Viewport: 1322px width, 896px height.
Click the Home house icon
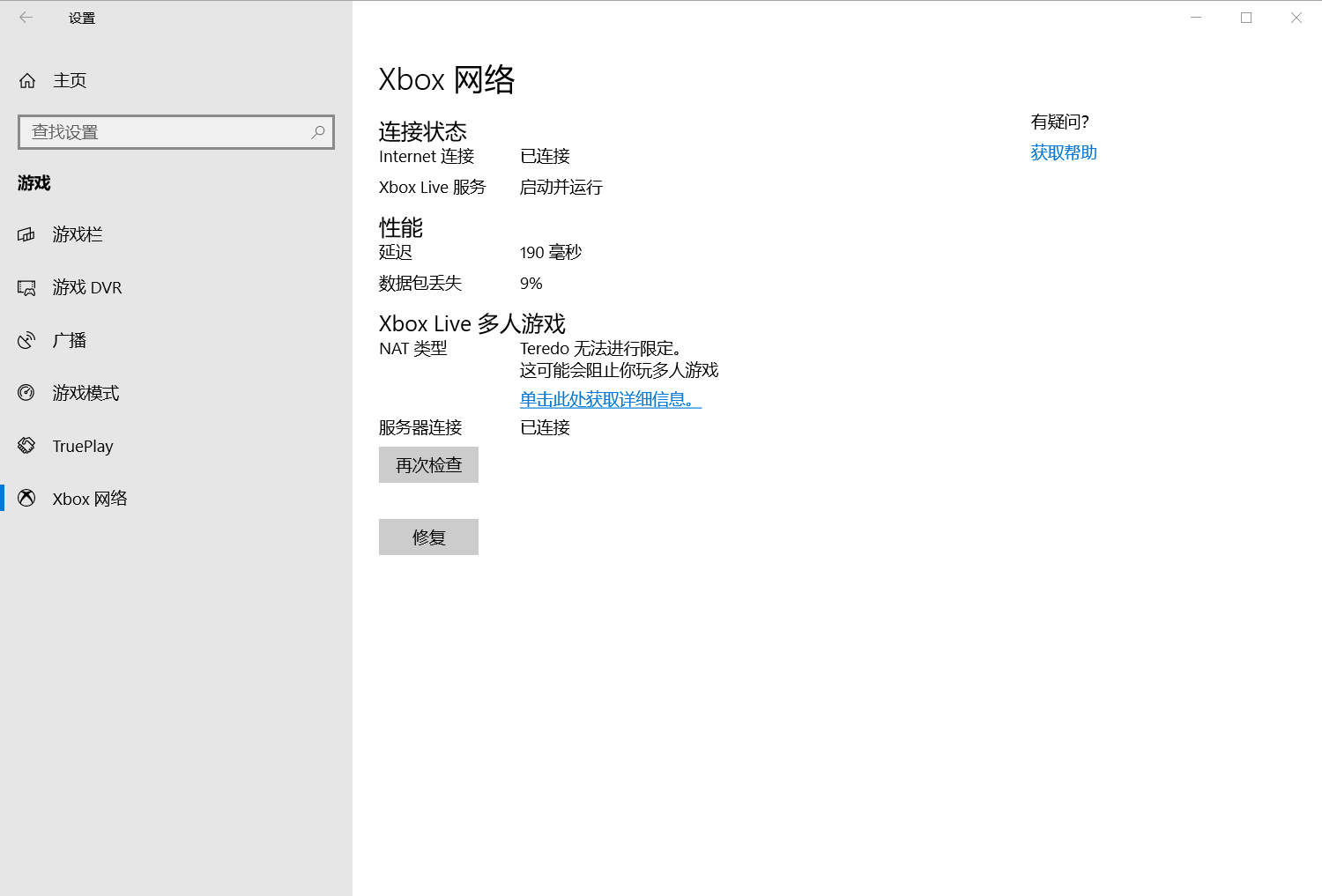[x=27, y=80]
